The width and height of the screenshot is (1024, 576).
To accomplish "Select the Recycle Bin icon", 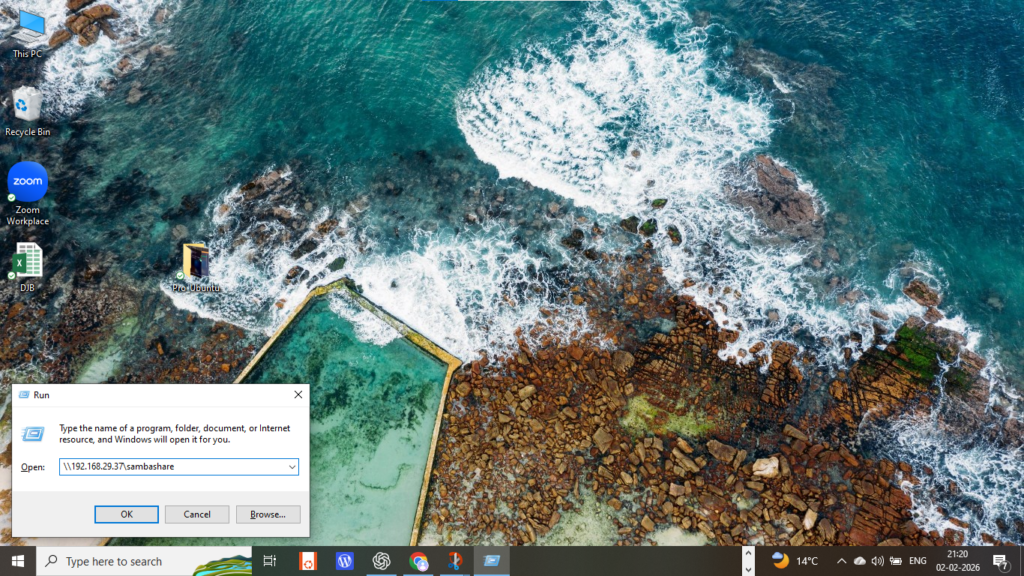I will [x=27, y=111].
